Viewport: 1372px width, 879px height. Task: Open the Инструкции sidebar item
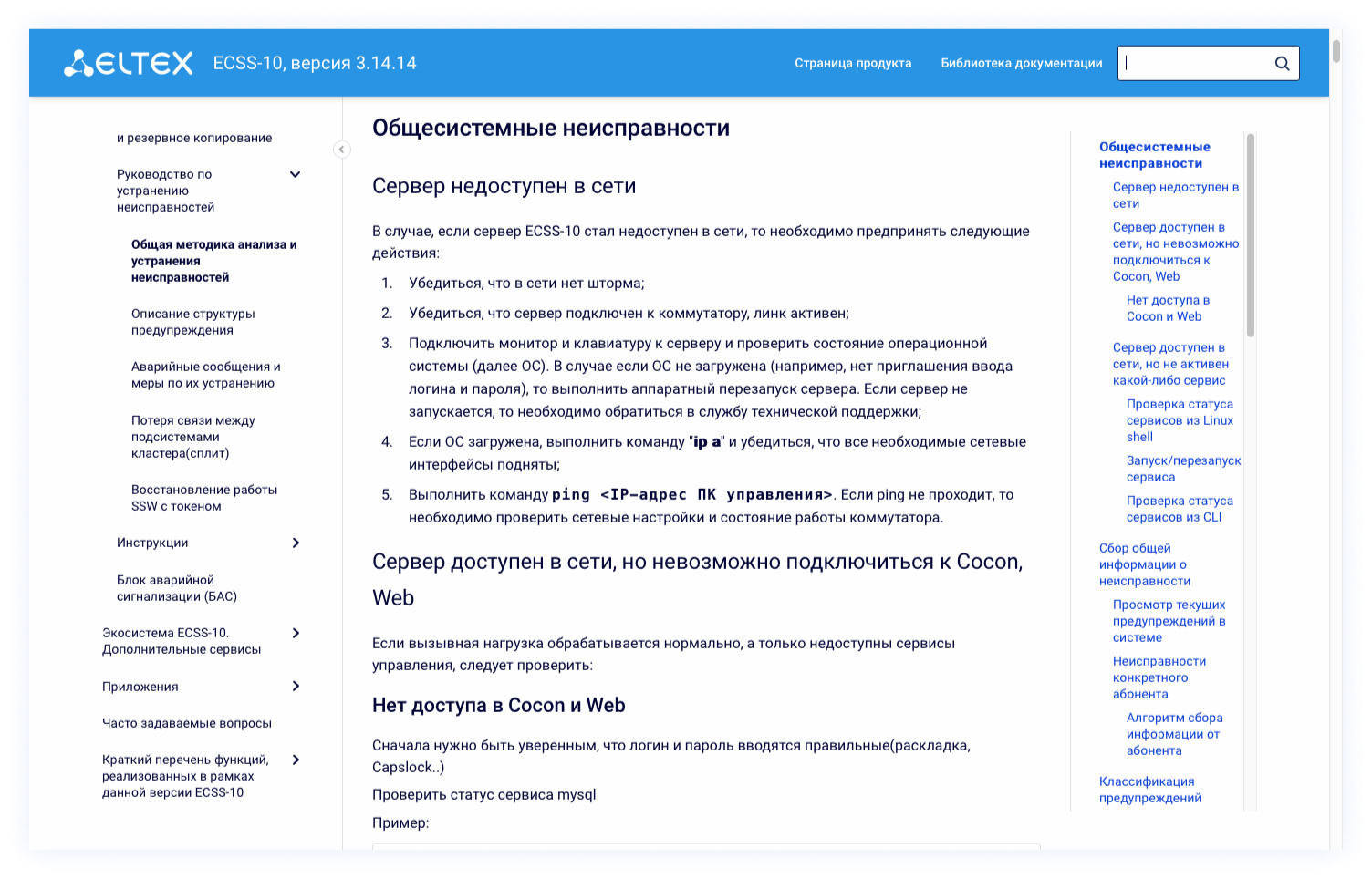152,543
